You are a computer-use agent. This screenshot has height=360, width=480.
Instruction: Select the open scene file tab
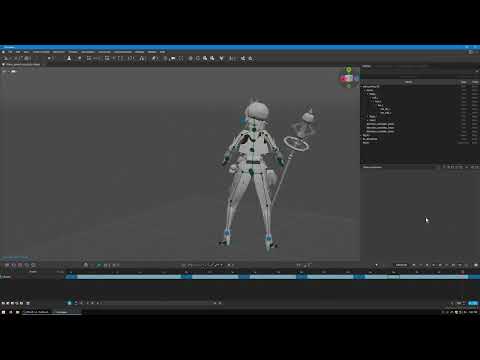pyautogui.click(x=22, y=64)
